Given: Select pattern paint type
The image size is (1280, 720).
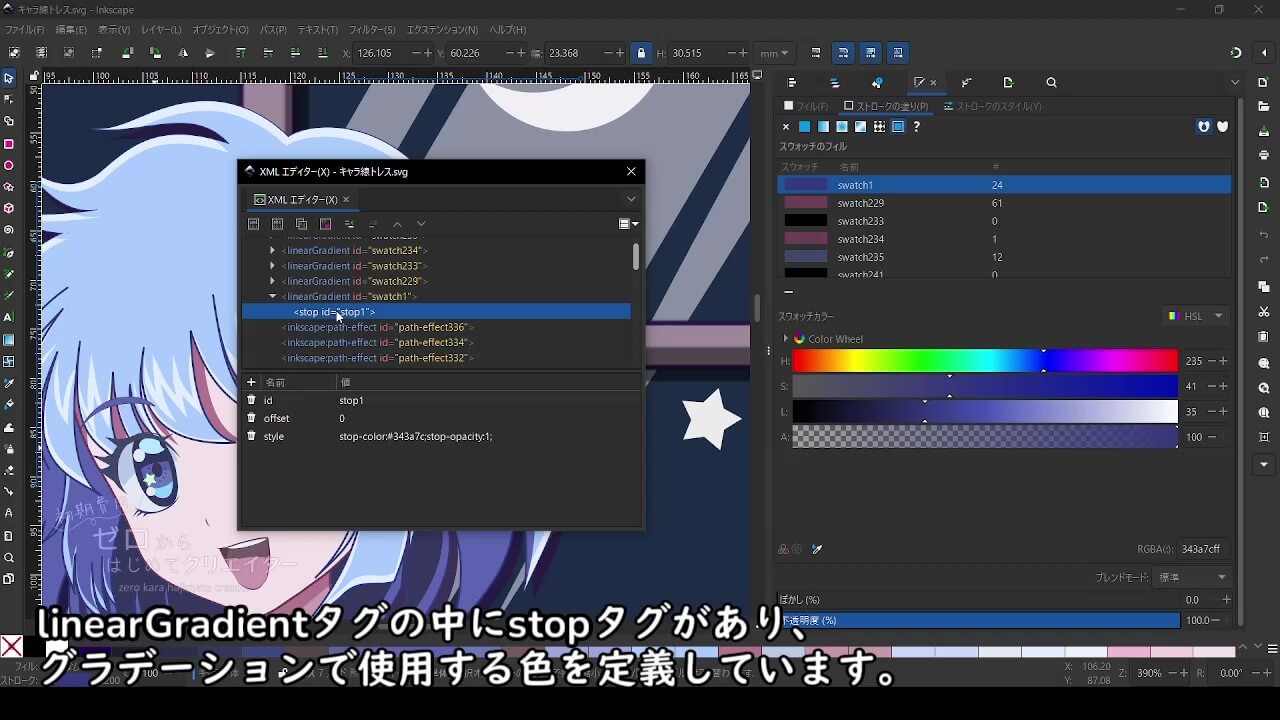Looking at the screenshot, I should tap(879, 127).
